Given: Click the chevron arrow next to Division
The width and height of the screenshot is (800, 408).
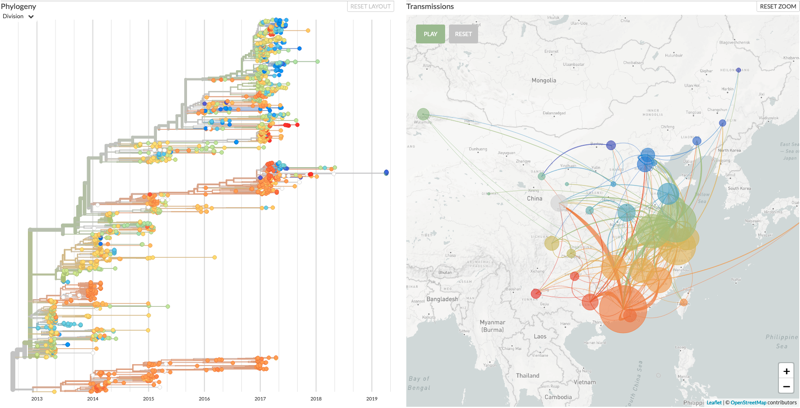Looking at the screenshot, I should point(31,17).
